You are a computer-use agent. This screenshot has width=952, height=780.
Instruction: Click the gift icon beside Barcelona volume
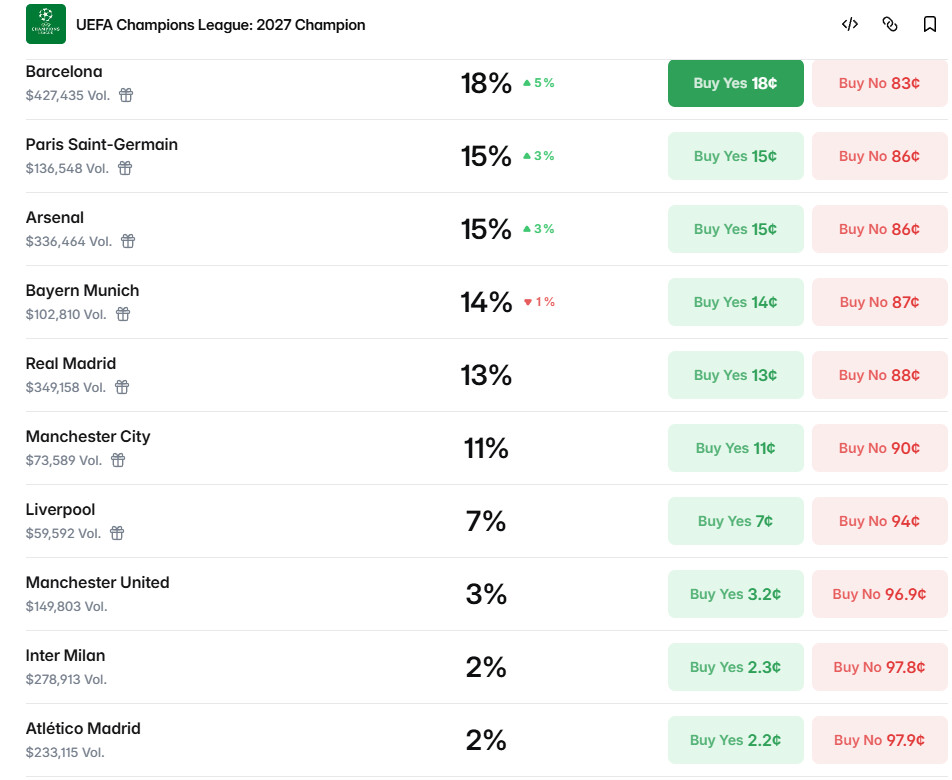tap(126, 95)
